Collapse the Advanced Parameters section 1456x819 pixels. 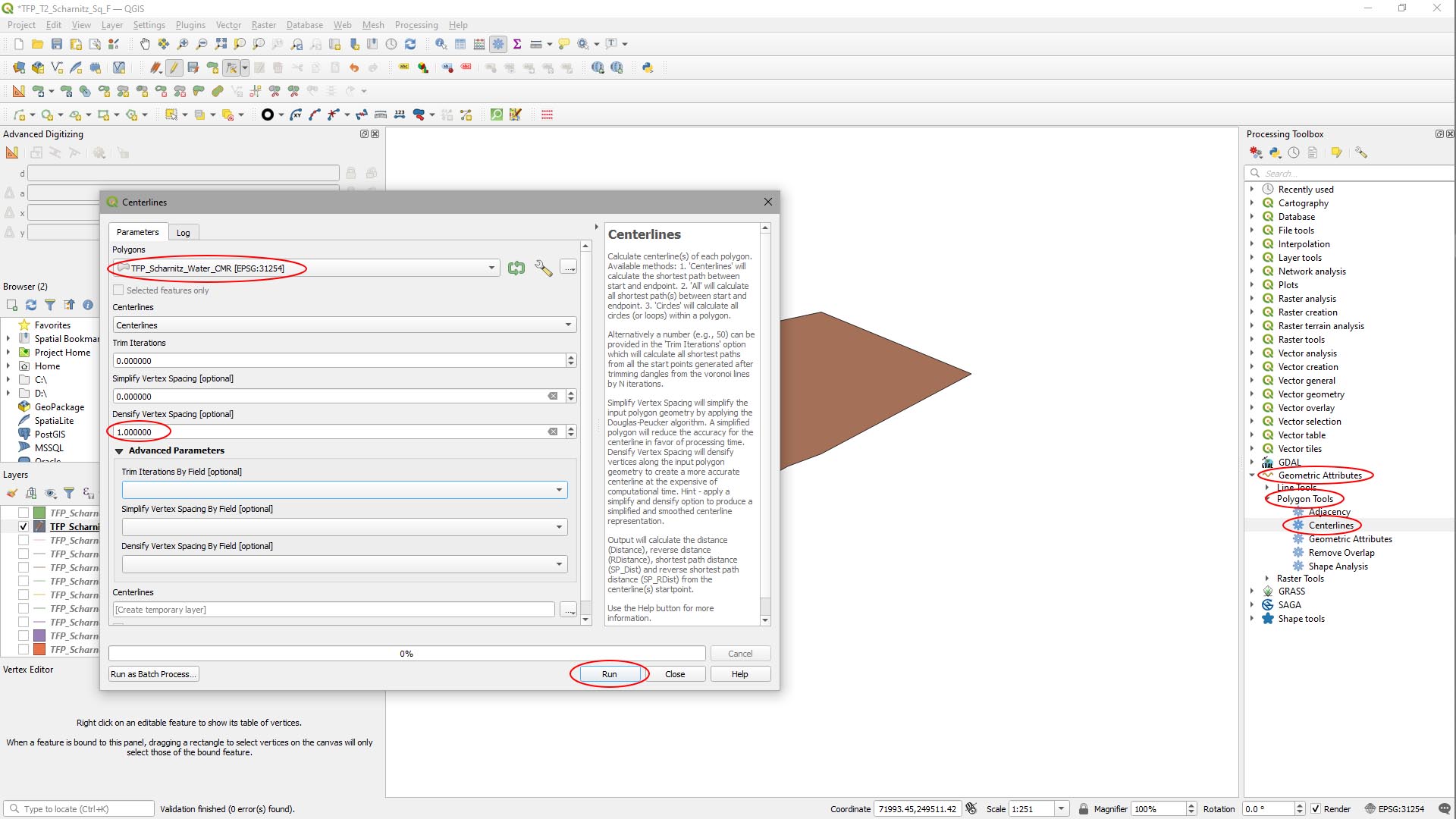coord(119,451)
